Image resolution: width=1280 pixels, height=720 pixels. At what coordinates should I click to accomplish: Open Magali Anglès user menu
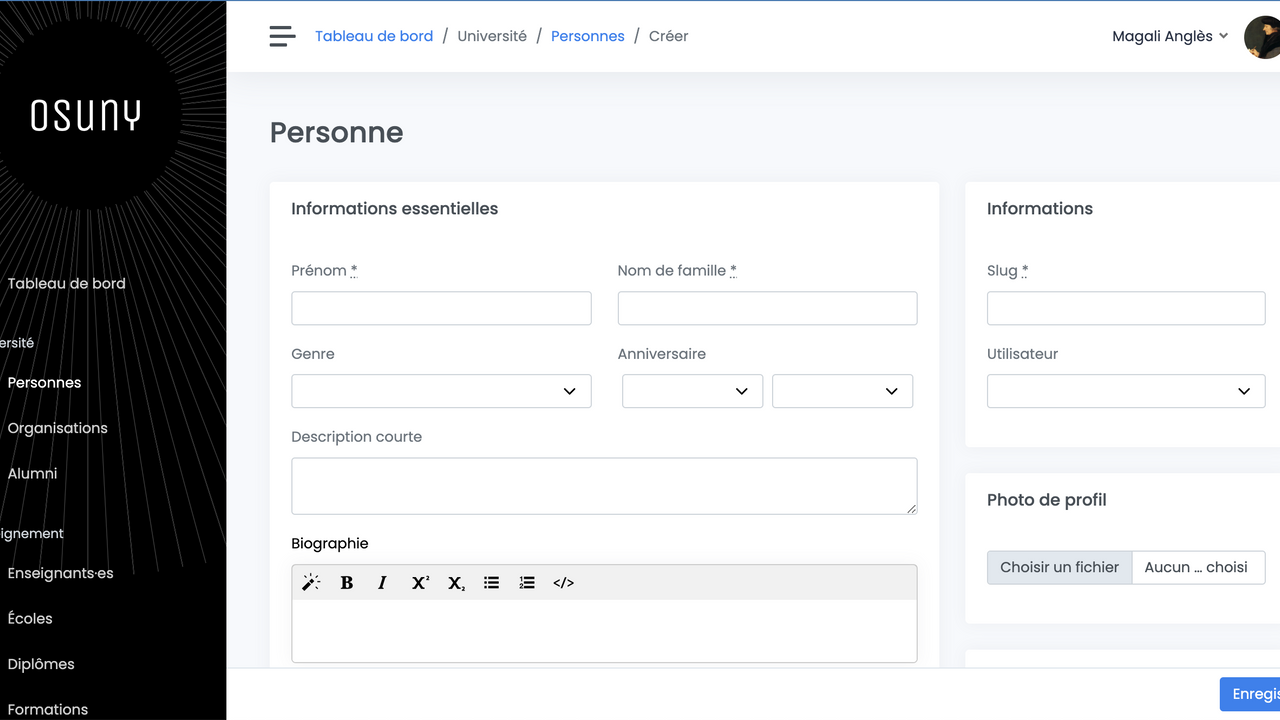click(1169, 36)
